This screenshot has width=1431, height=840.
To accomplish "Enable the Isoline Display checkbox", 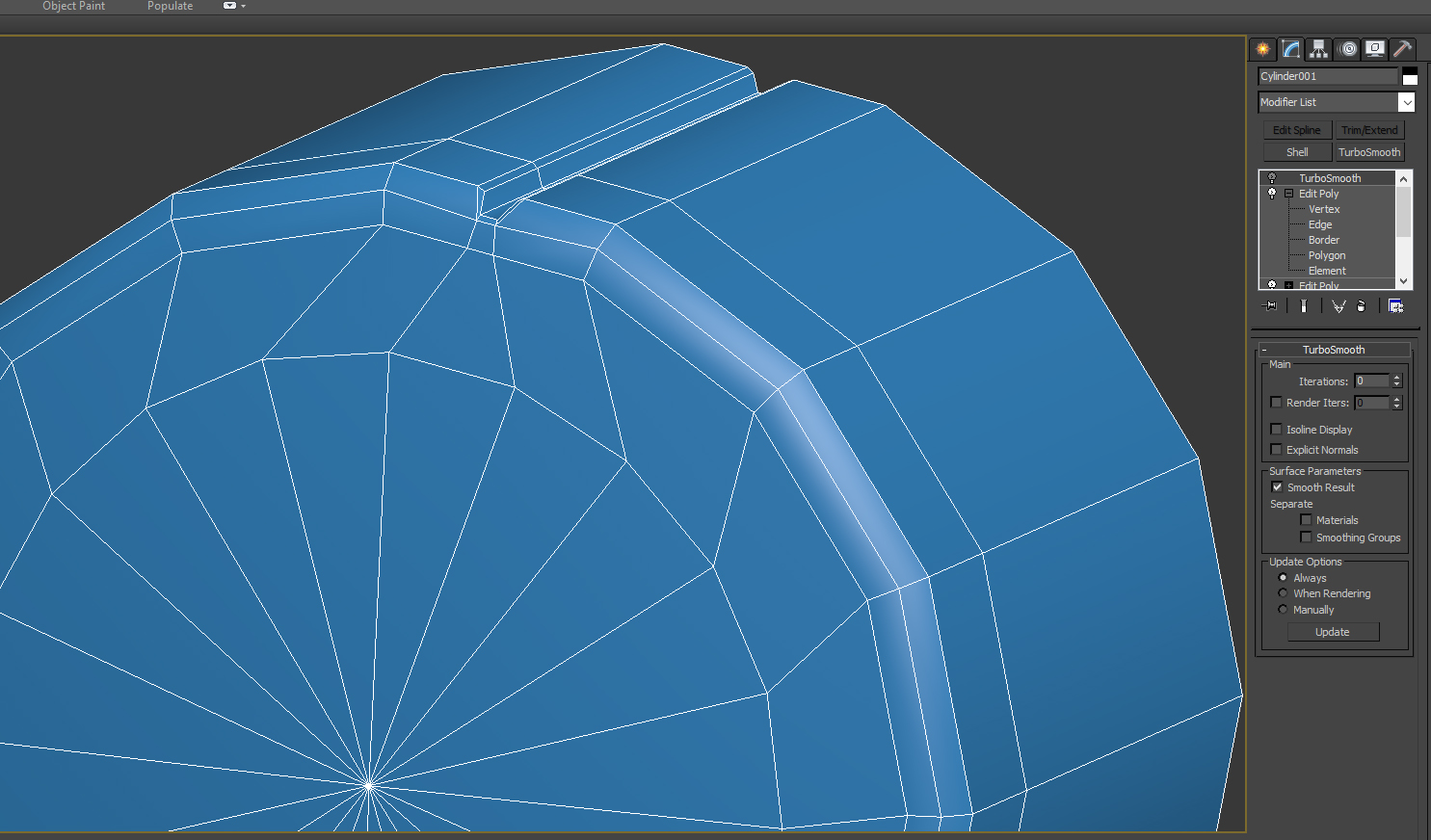I will click(1276, 430).
